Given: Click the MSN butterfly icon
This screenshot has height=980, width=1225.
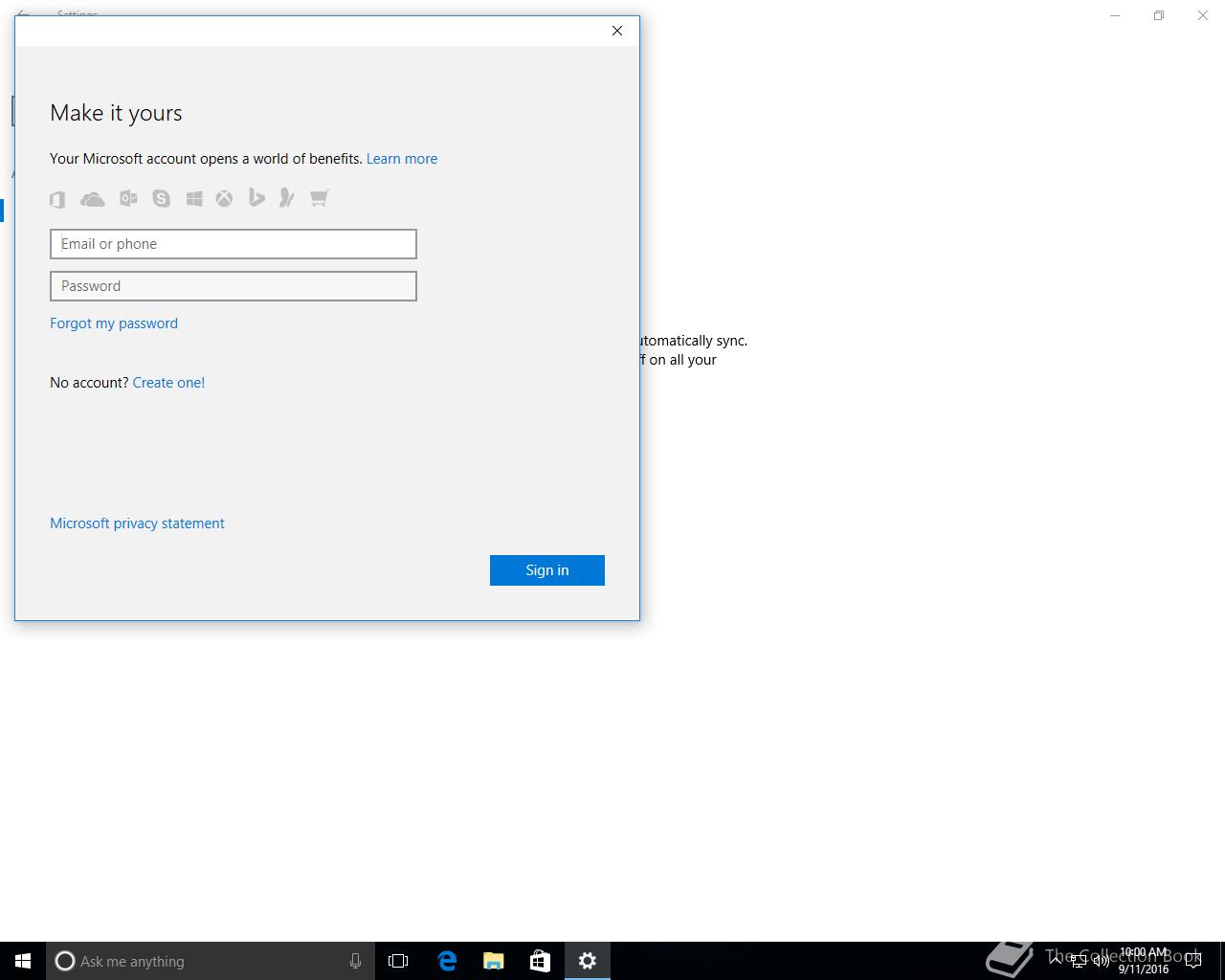Looking at the screenshot, I should (x=286, y=198).
